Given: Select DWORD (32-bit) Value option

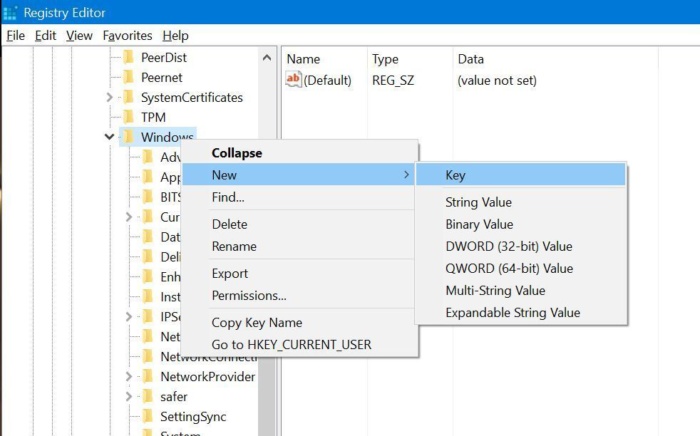Looking at the screenshot, I should (x=508, y=246).
